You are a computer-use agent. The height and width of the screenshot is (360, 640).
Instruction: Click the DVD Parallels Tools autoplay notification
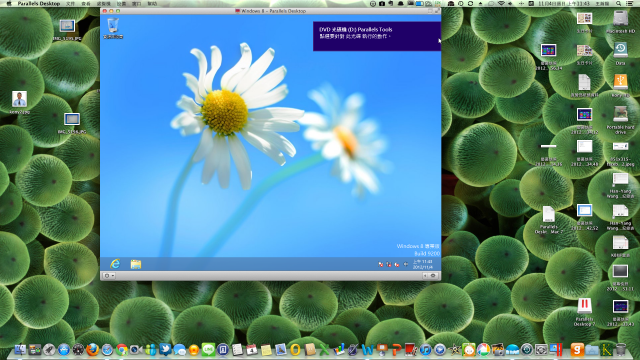click(377, 36)
